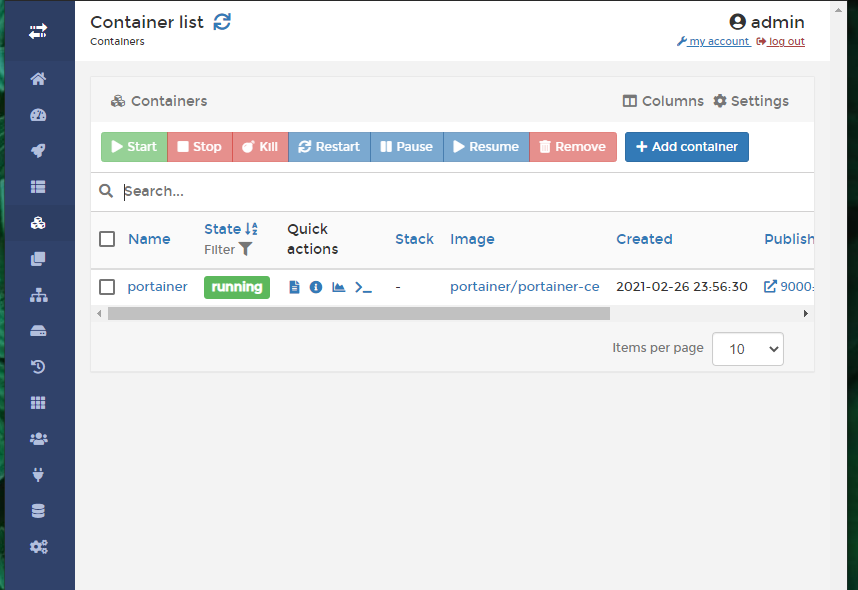Click the Add container button

686,147
